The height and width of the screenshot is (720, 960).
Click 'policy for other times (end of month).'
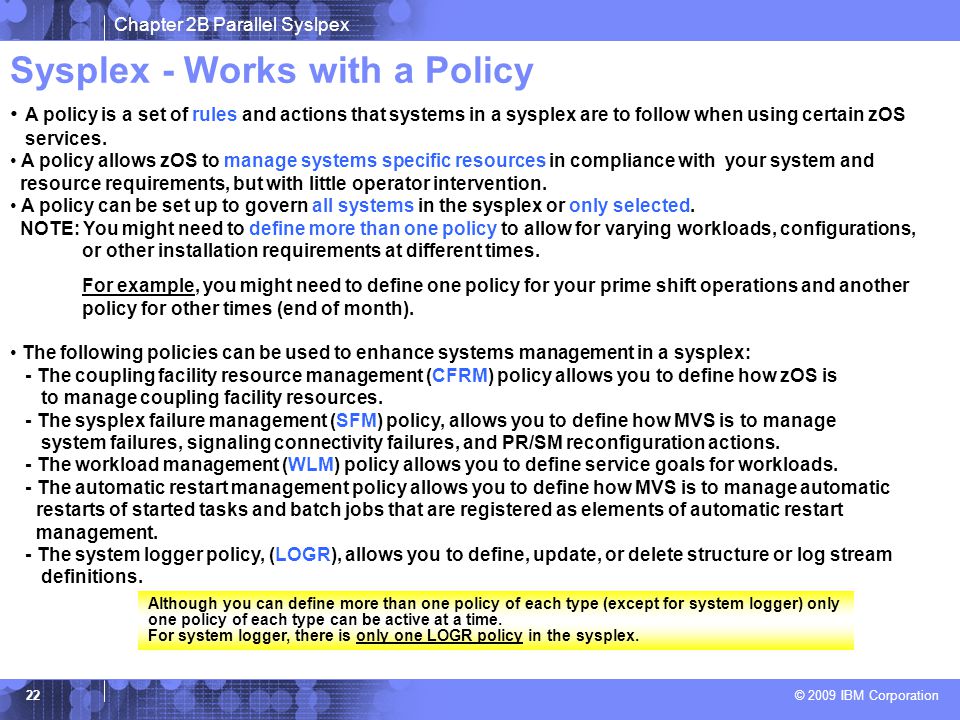point(248,309)
